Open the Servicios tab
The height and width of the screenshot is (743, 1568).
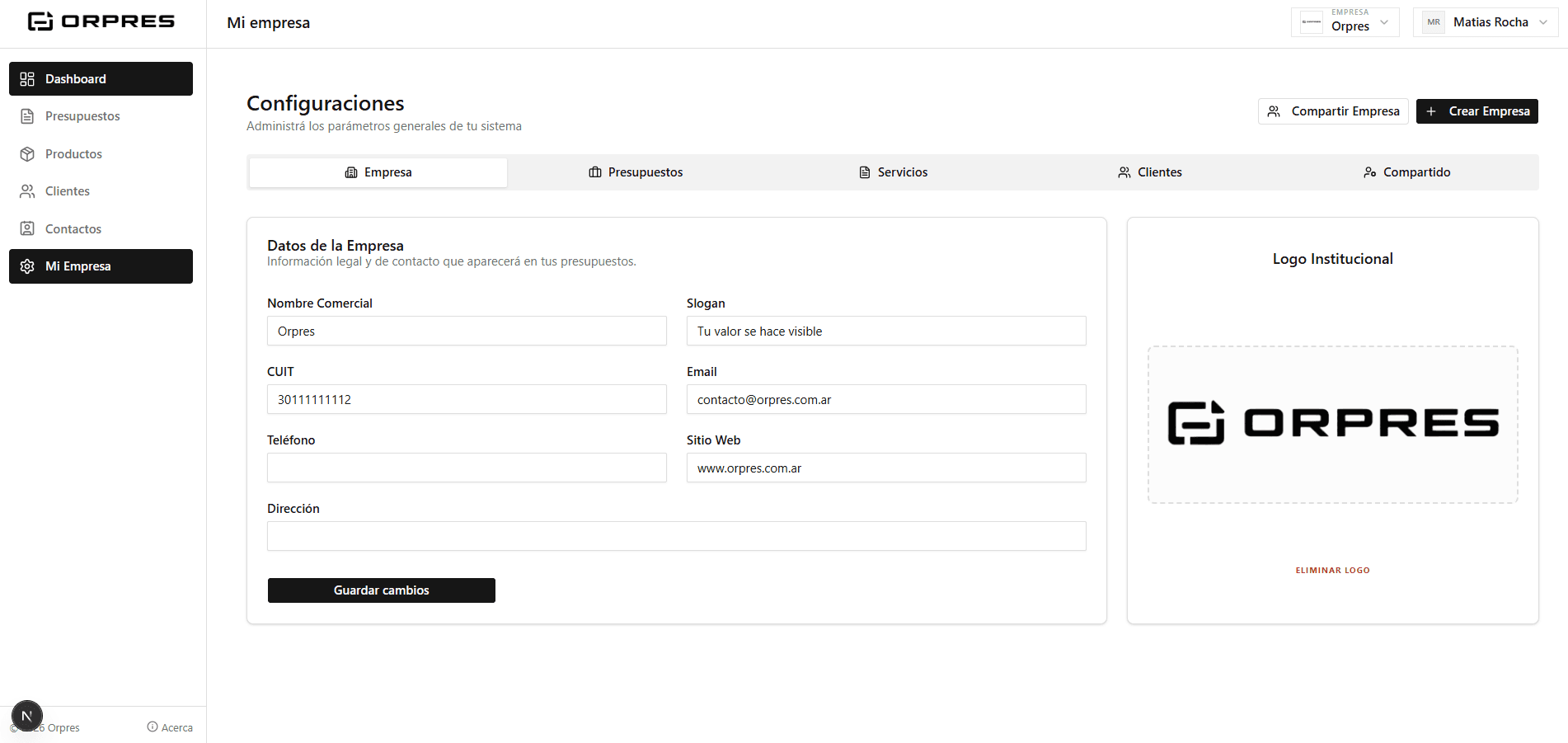point(893,172)
